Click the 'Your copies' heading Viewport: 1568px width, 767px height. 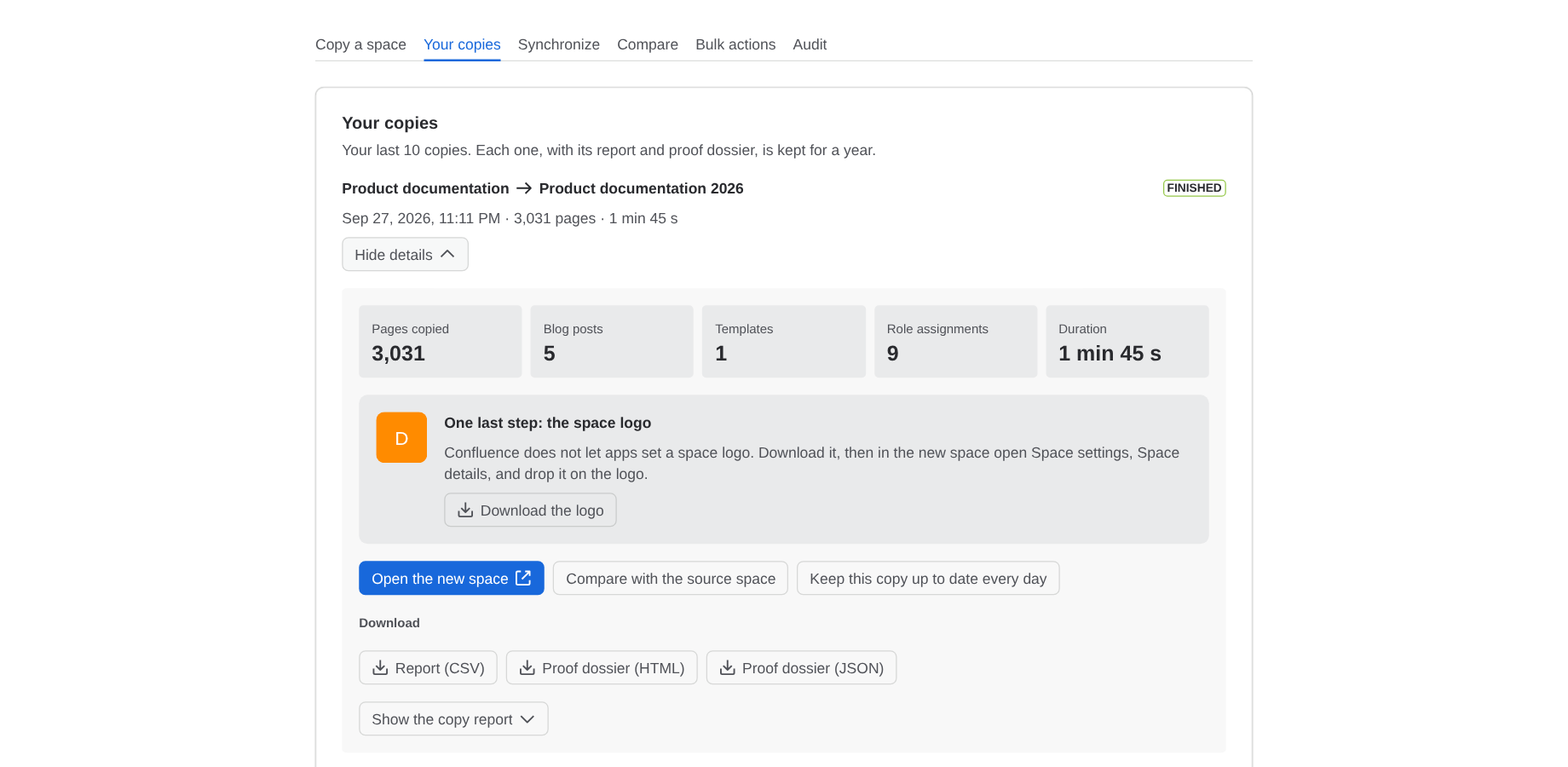(x=390, y=123)
